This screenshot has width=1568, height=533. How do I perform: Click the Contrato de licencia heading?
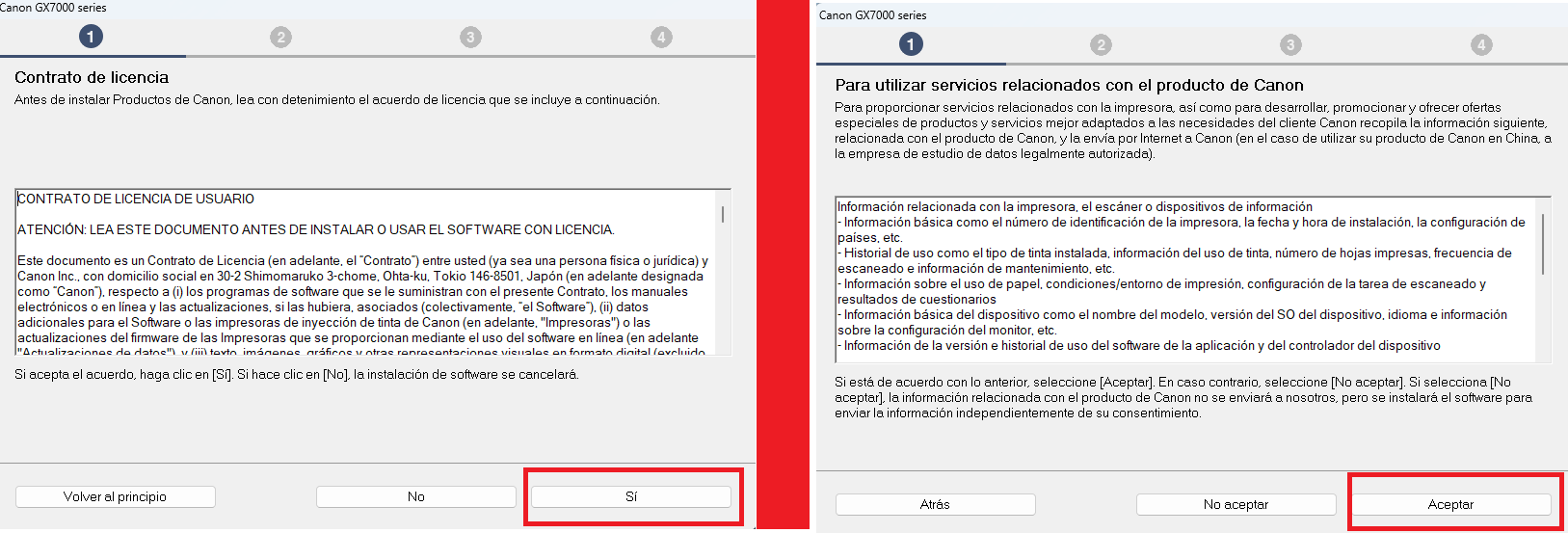(x=92, y=77)
